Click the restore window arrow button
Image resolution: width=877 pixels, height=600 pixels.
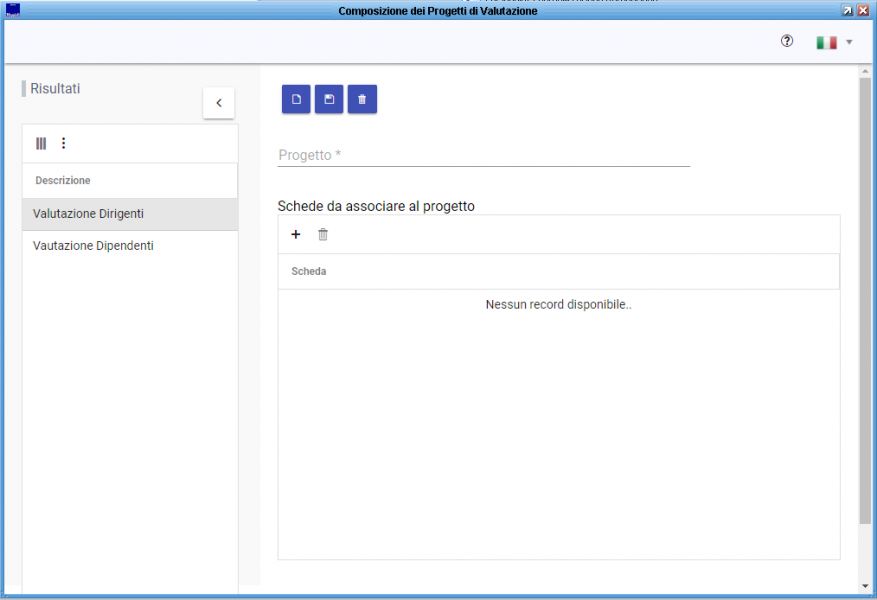[x=848, y=11]
